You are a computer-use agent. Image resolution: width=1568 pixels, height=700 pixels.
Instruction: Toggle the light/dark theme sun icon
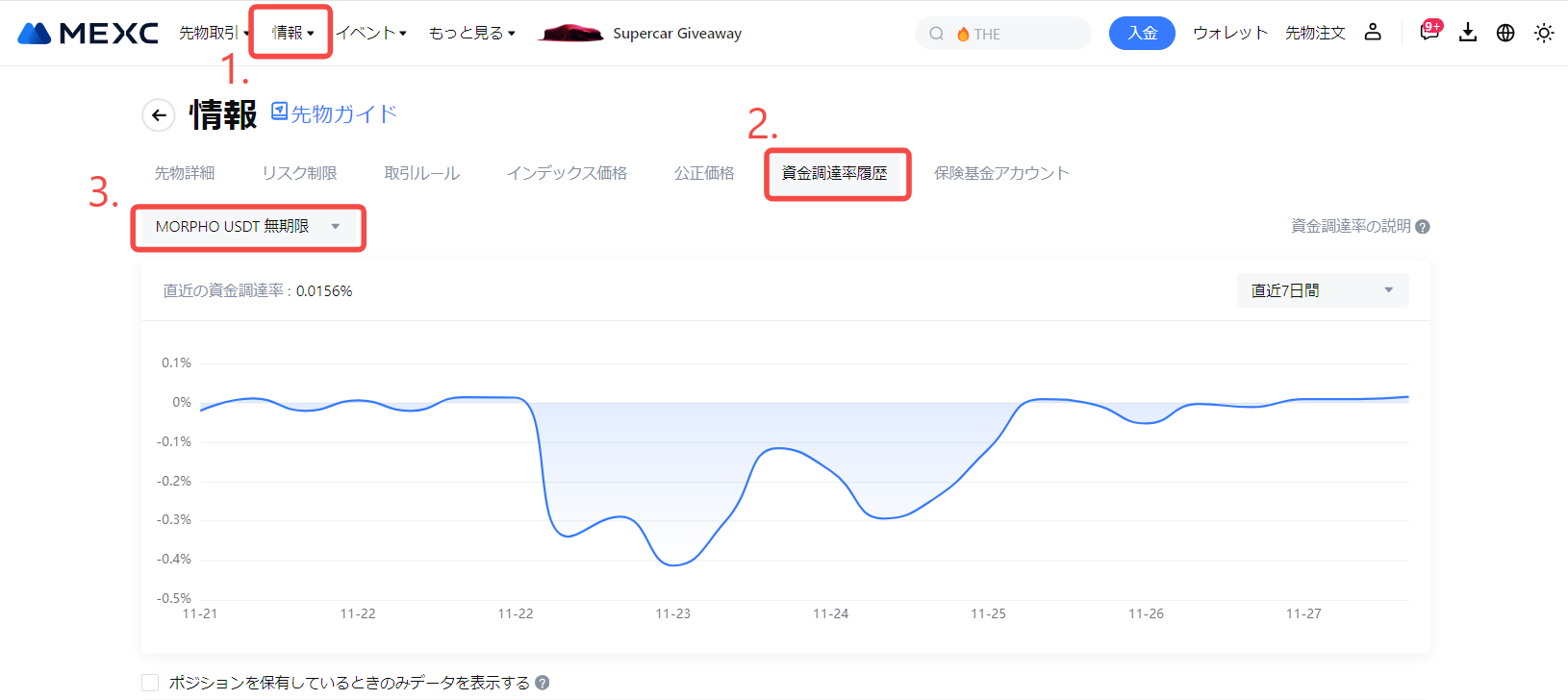pos(1544,33)
